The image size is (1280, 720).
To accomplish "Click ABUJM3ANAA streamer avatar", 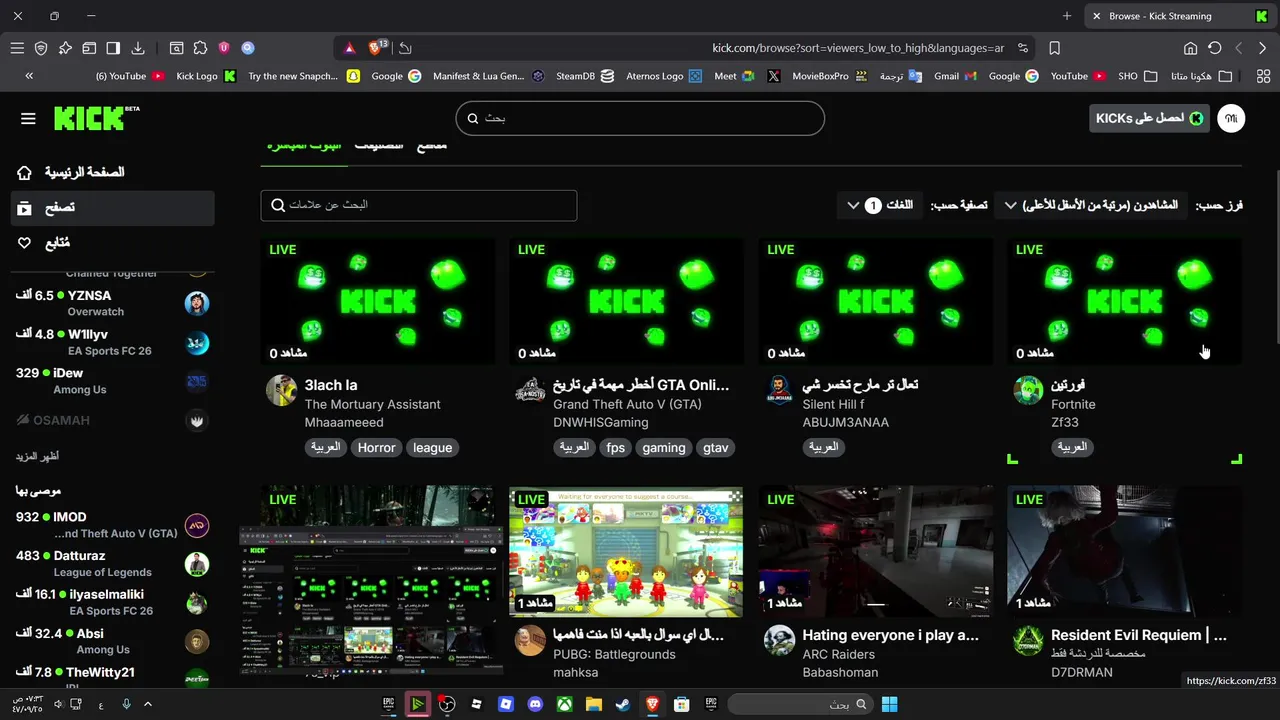I will pyautogui.click(x=779, y=390).
